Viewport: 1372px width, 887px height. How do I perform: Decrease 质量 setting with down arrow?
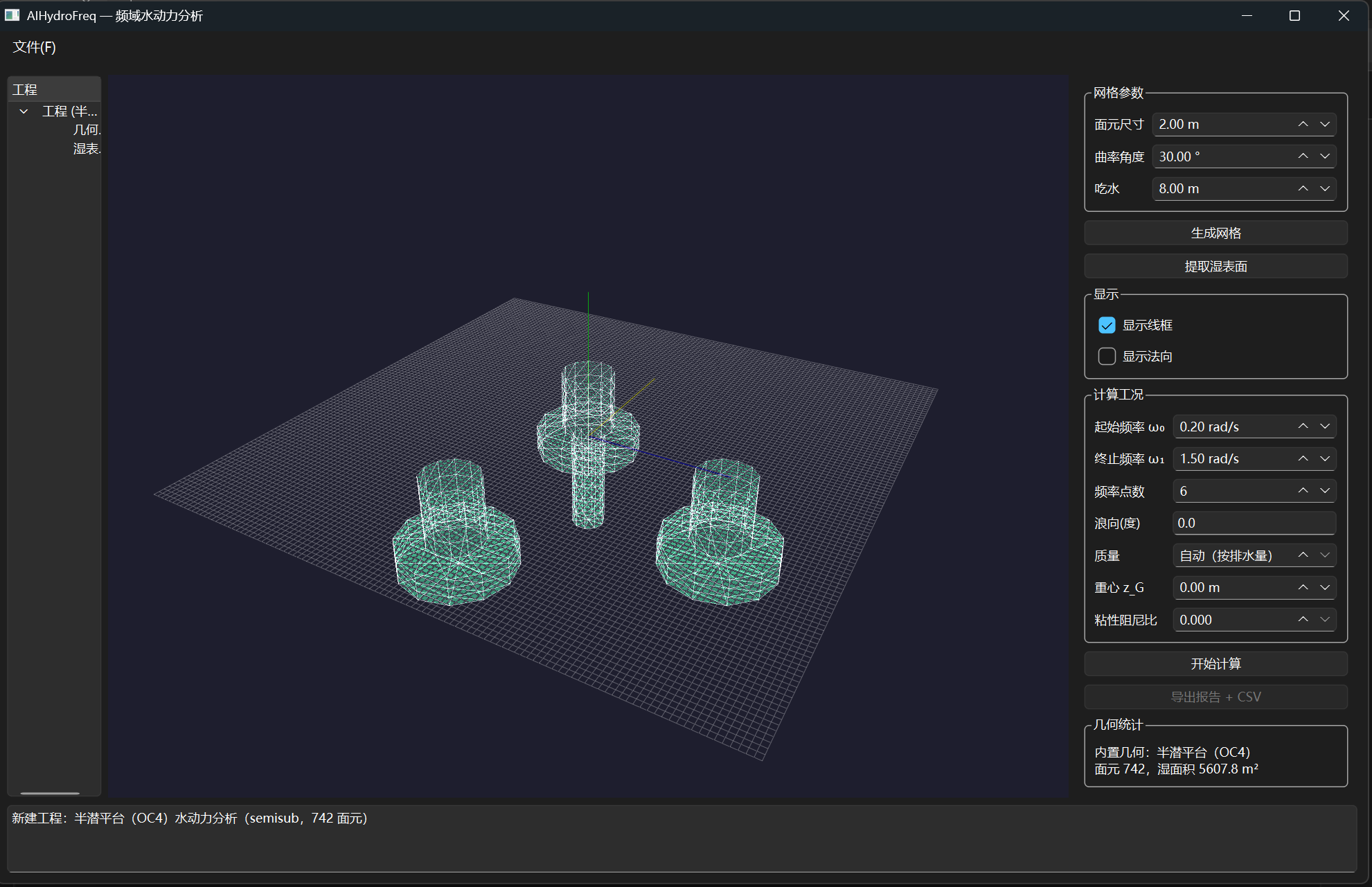click(1325, 555)
